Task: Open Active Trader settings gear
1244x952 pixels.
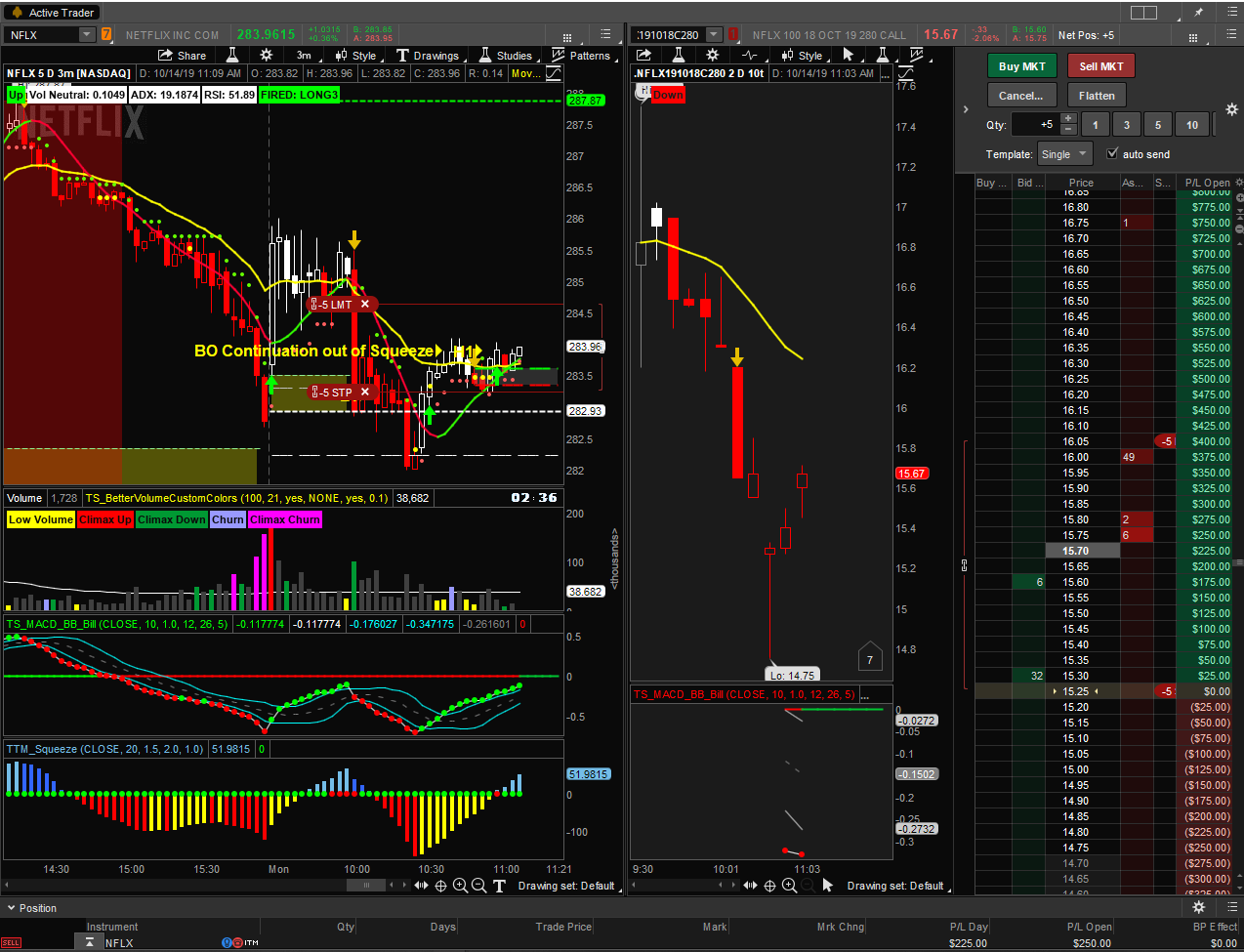Action: coord(1231,110)
